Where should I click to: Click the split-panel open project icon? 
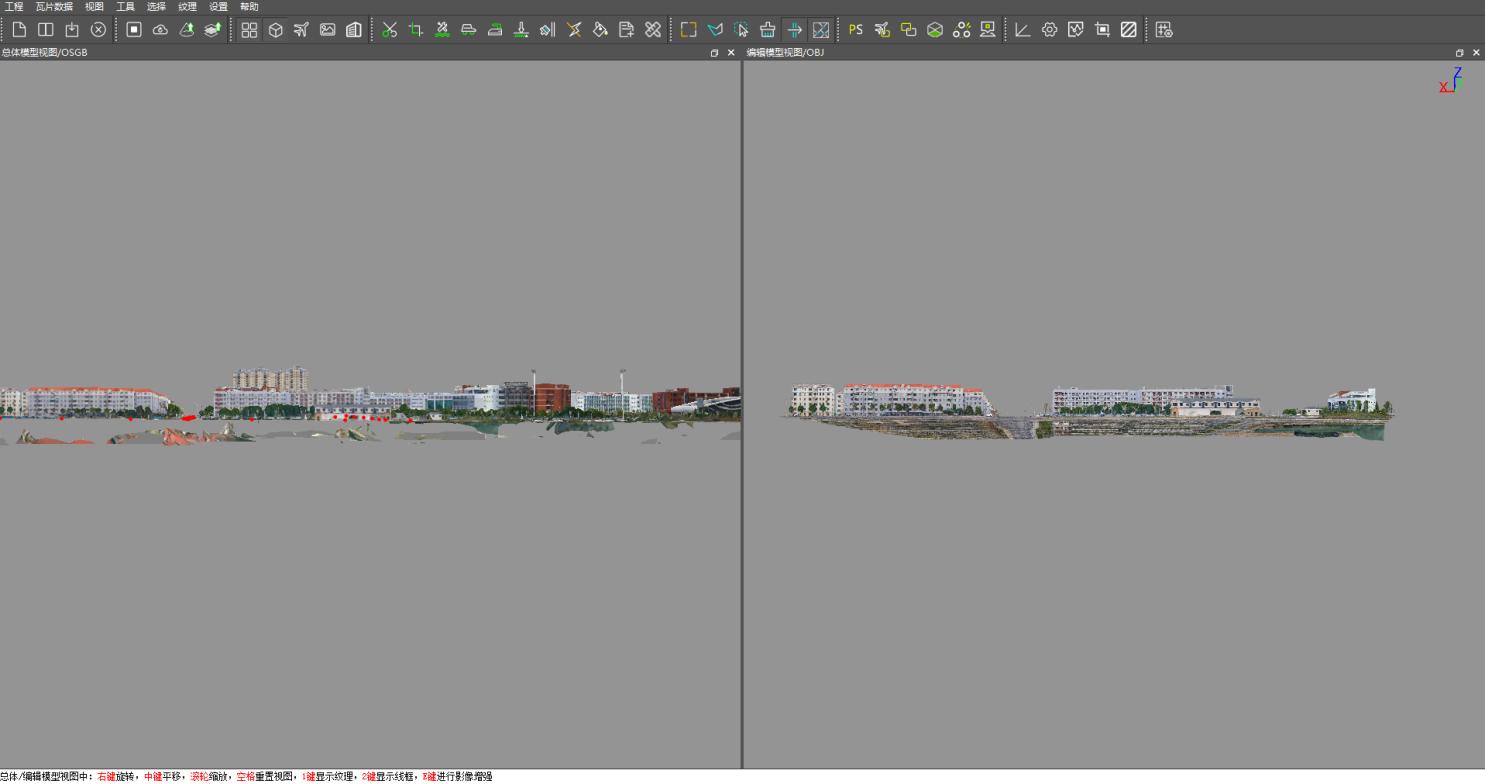(45, 30)
